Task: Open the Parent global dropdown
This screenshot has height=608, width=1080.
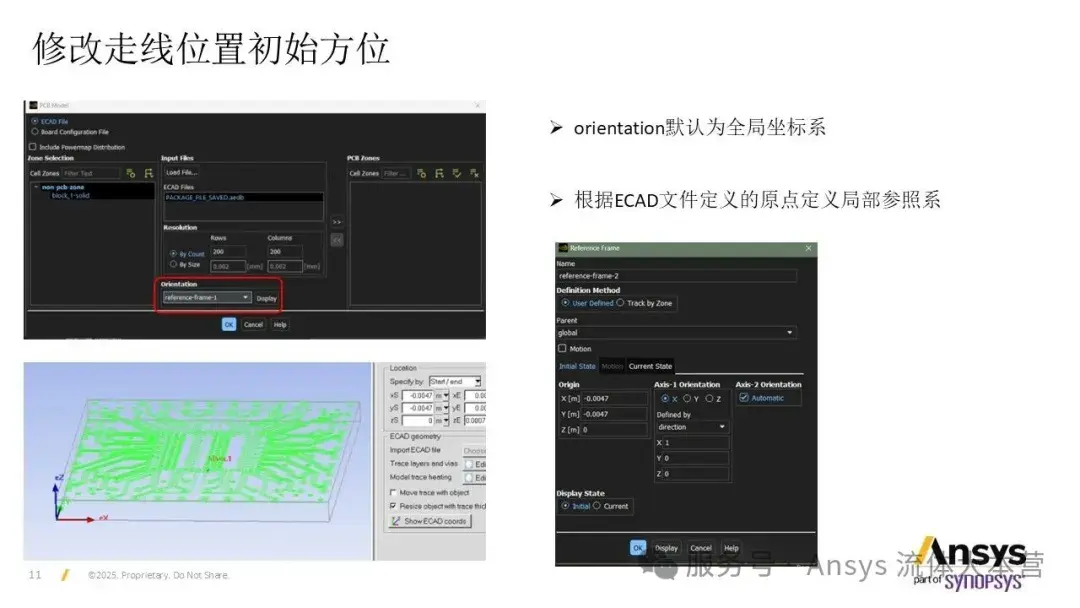Action: 676,333
